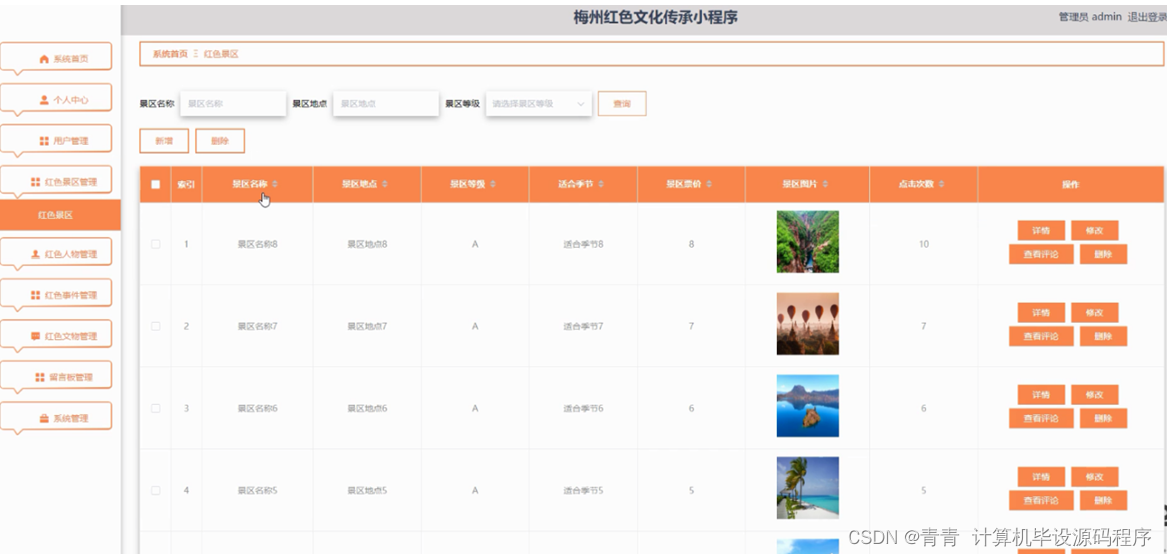Click the 删除 button above the table
This screenshot has width=1167, height=556.
(x=220, y=141)
